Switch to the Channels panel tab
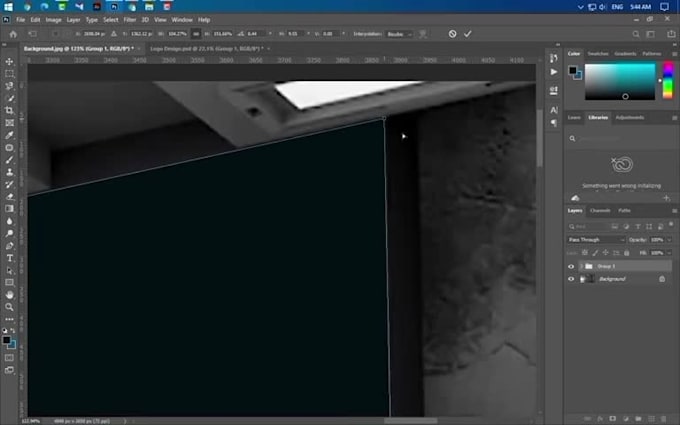 (x=600, y=211)
